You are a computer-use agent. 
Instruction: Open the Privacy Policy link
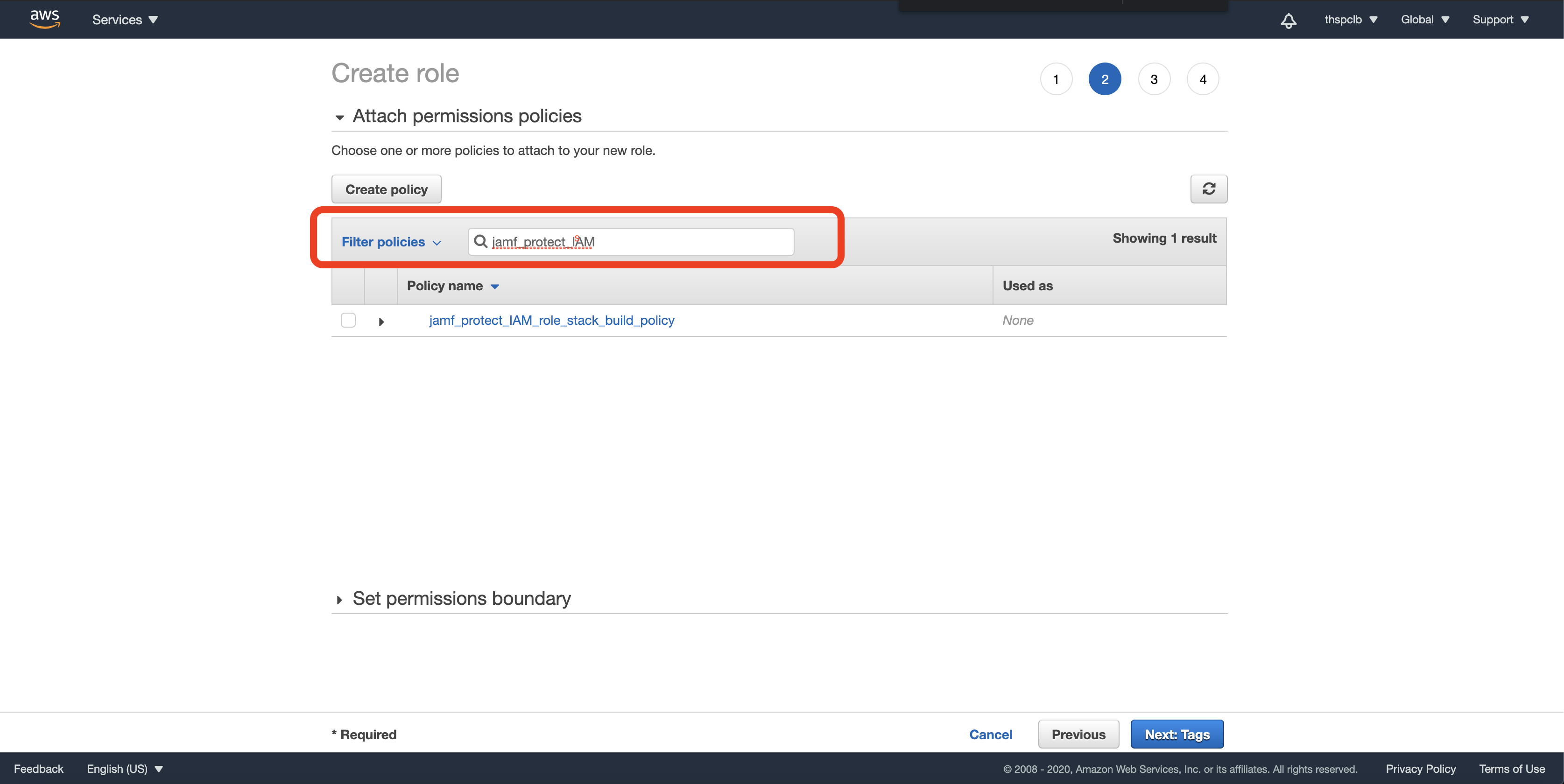[x=1420, y=768]
